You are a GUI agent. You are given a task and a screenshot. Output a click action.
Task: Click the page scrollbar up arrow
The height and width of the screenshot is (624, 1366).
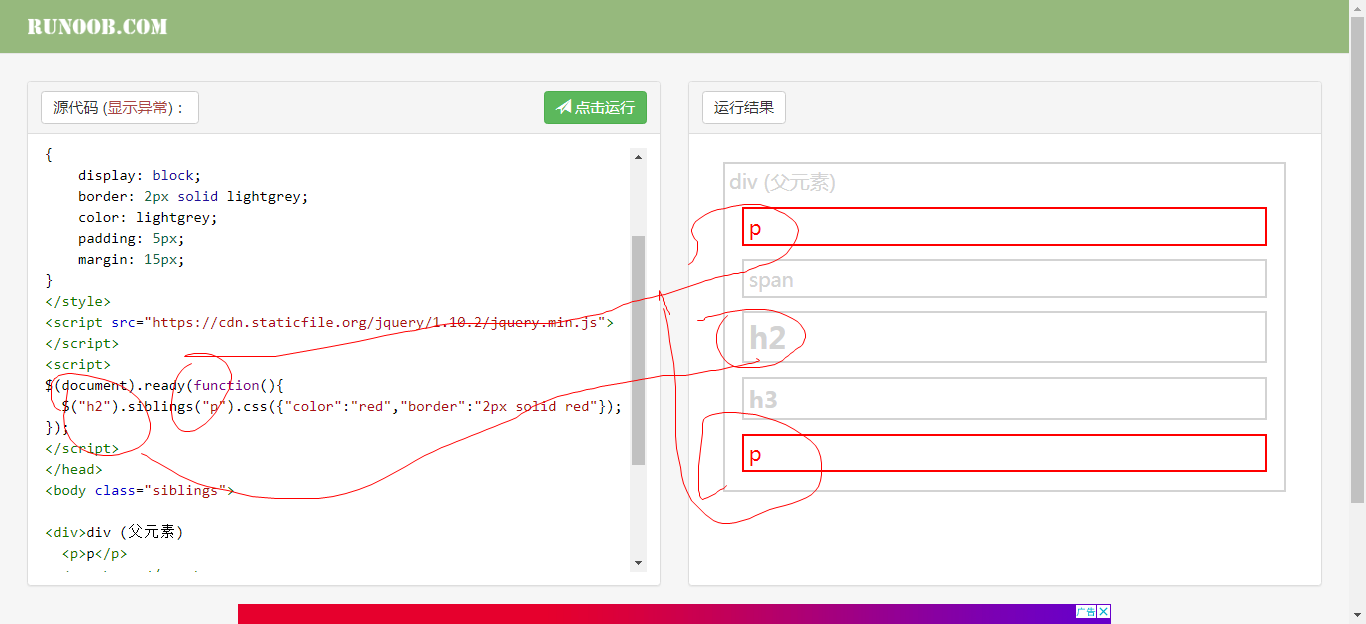(1358, 7)
